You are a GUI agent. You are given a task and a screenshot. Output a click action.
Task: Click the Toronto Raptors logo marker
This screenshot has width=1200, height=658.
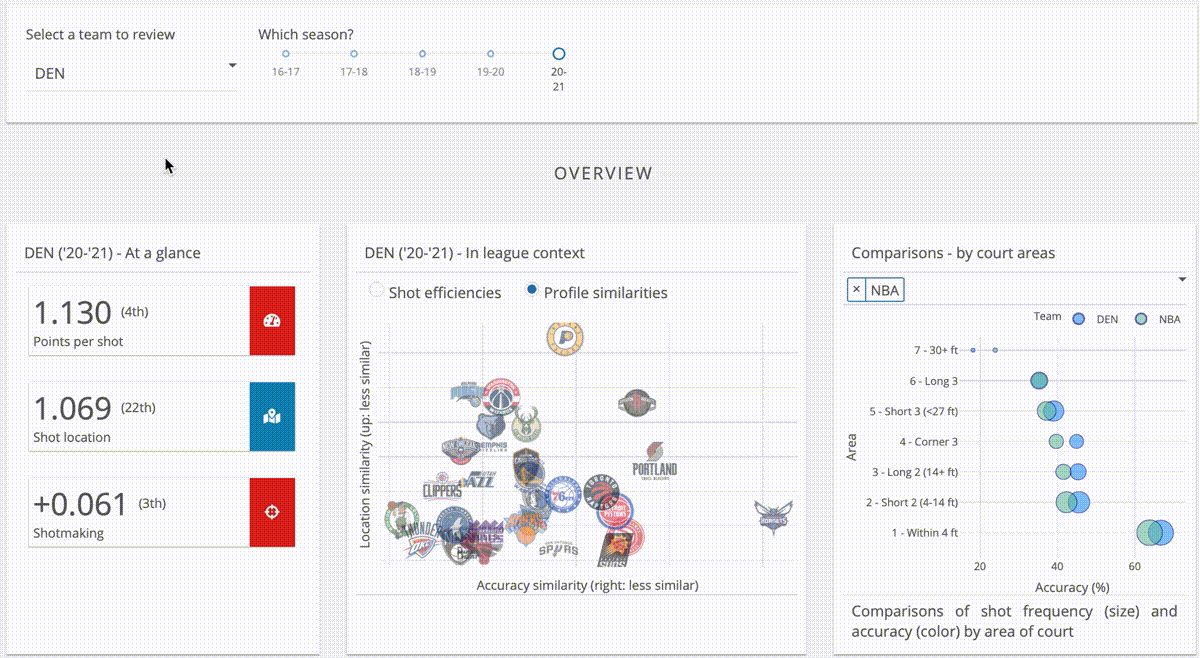[x=600, y=492]
